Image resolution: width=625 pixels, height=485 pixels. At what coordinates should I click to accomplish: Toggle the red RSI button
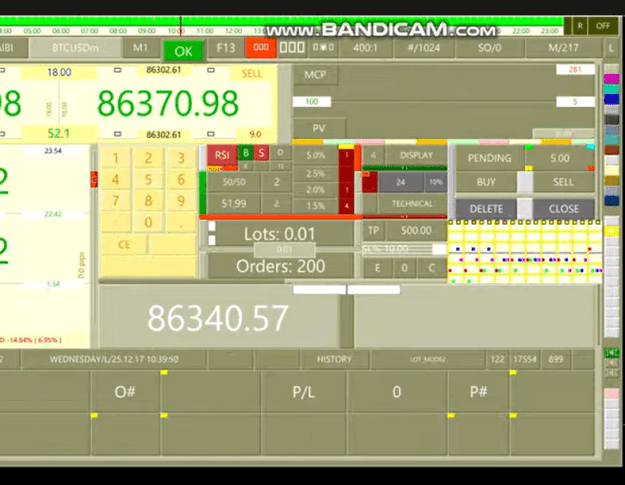[x=222, y=155]
